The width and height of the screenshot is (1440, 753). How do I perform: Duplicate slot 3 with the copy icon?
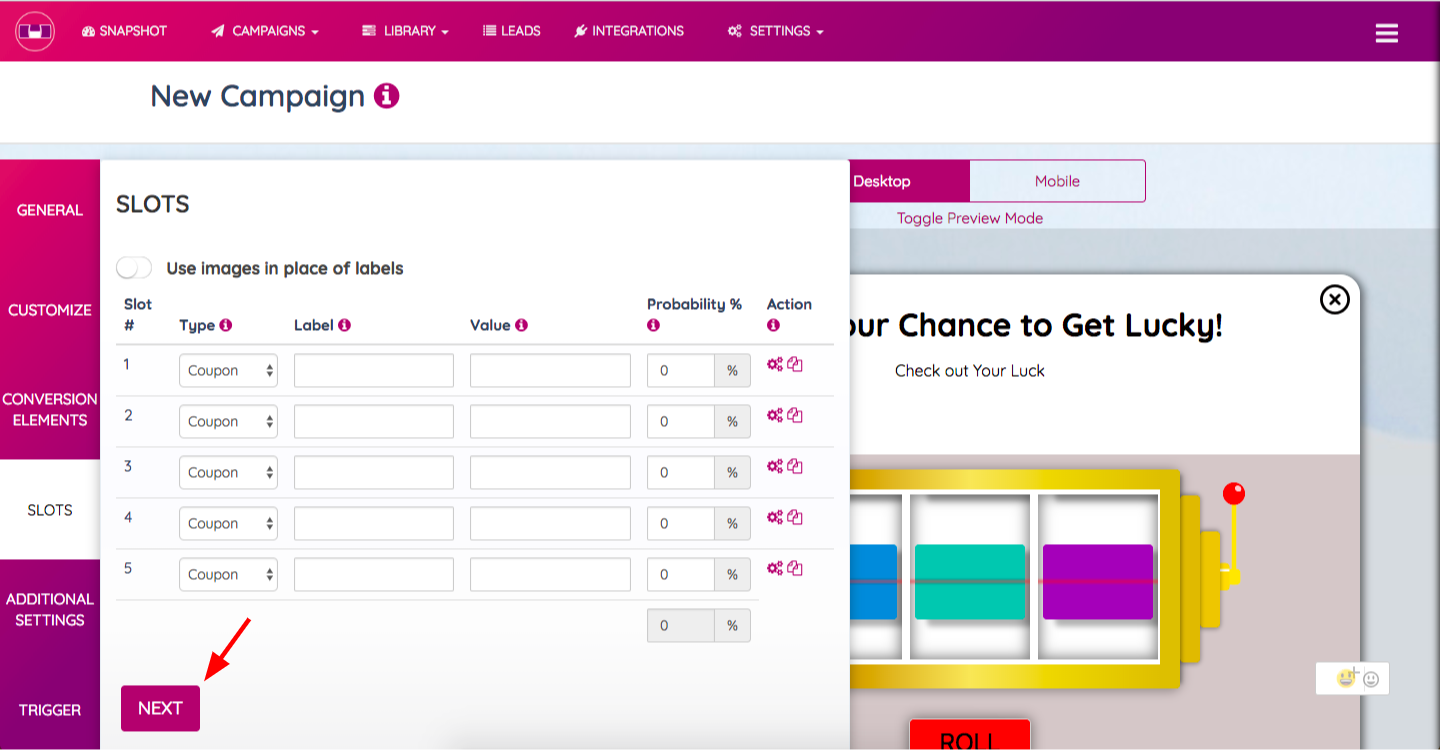click(795, 466)
